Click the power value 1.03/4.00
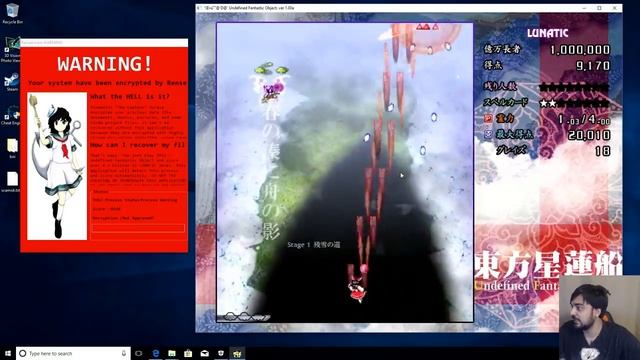 (584, 120)
